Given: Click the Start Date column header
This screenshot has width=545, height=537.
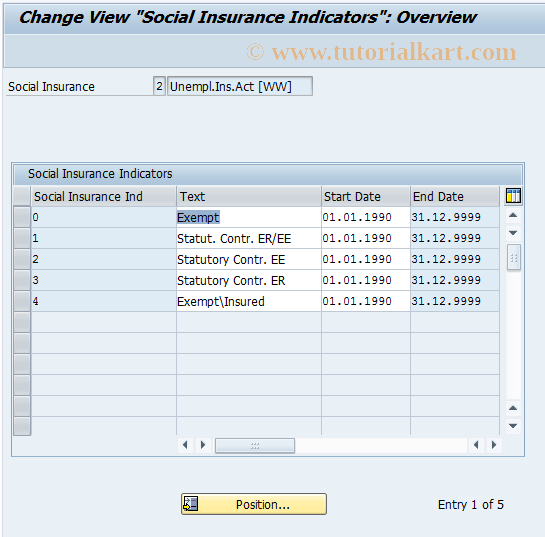Looking at the screenshot, I should (366, 196).
